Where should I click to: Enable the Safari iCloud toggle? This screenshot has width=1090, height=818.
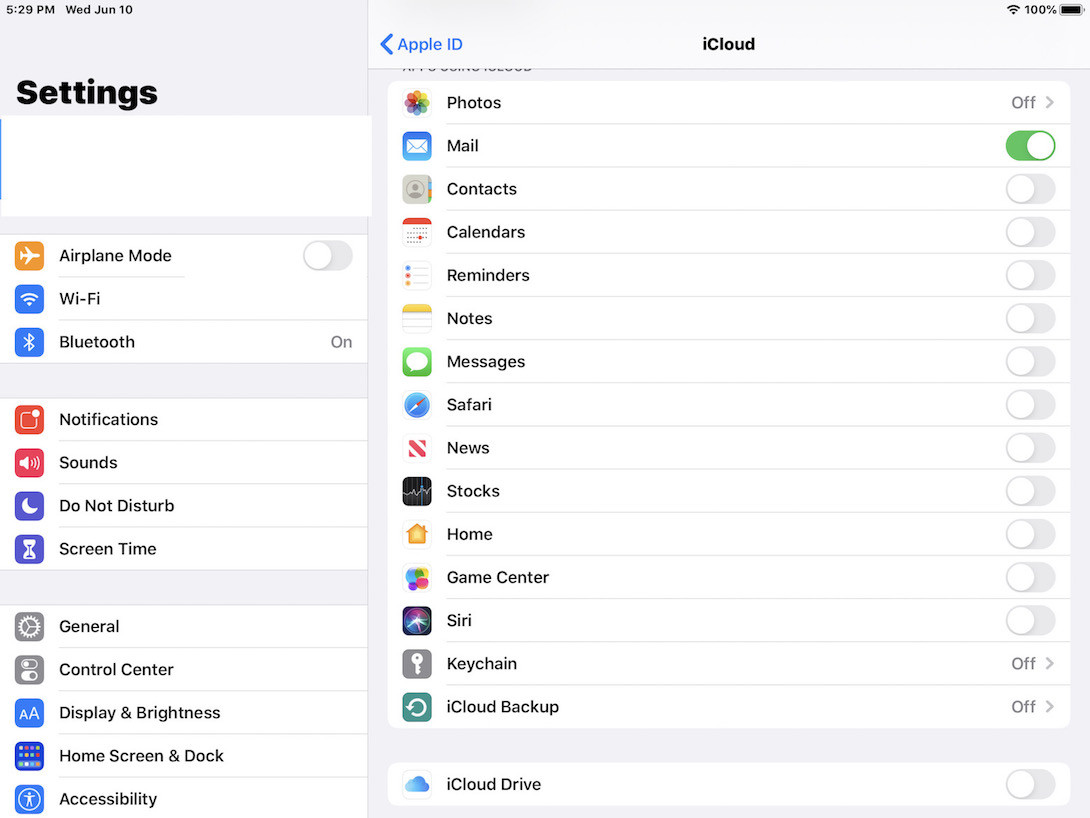click(1030, 404)
